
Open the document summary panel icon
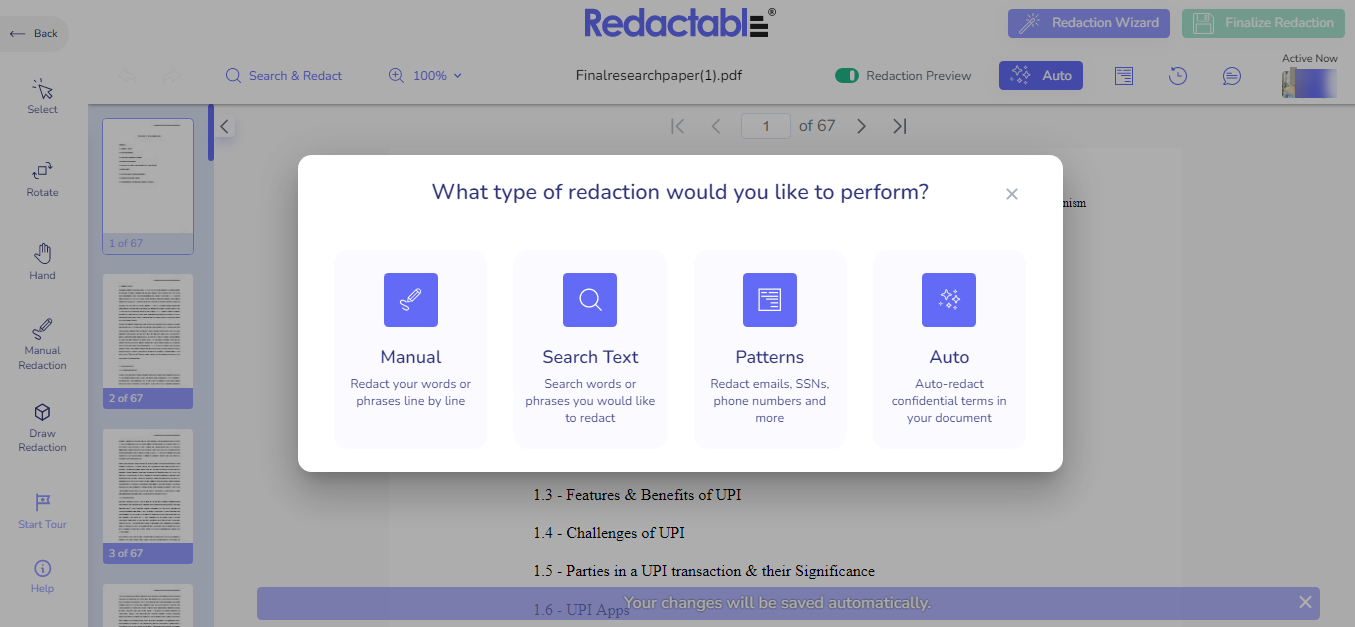pos(1123,75)
